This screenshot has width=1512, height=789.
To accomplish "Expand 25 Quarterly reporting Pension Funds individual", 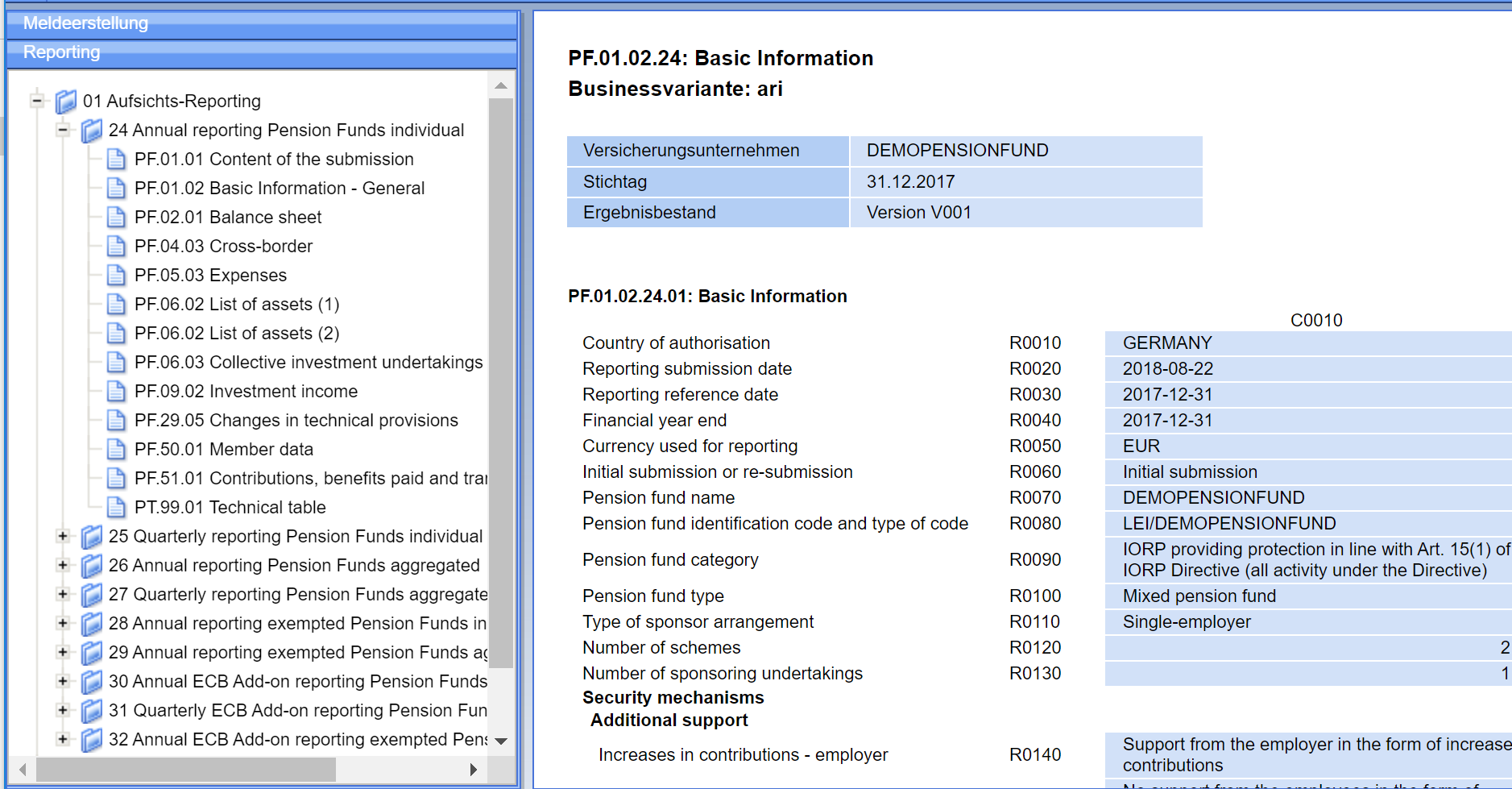I will pos(63,536).
